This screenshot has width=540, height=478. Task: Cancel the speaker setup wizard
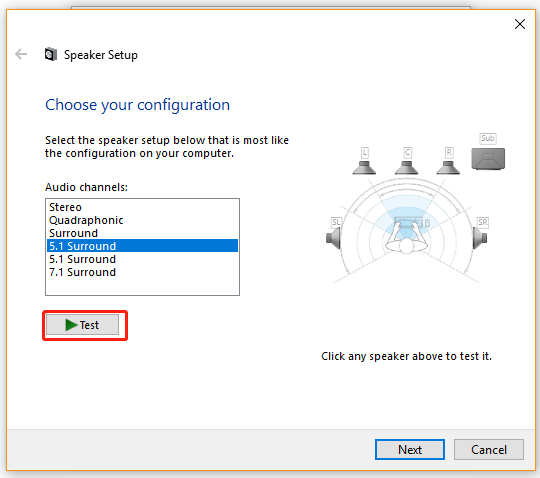tap(489, 449)
